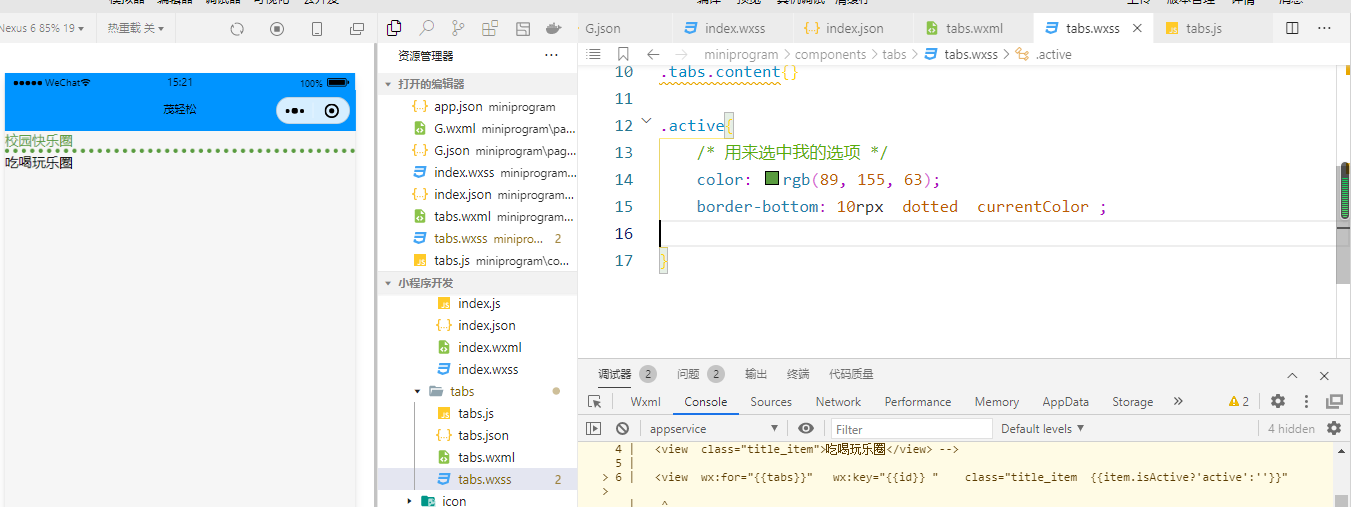Click the rgb(89, 155, 63) color swatch
The height and width of the screenshot is (507, 1351).
click(772, 179)
